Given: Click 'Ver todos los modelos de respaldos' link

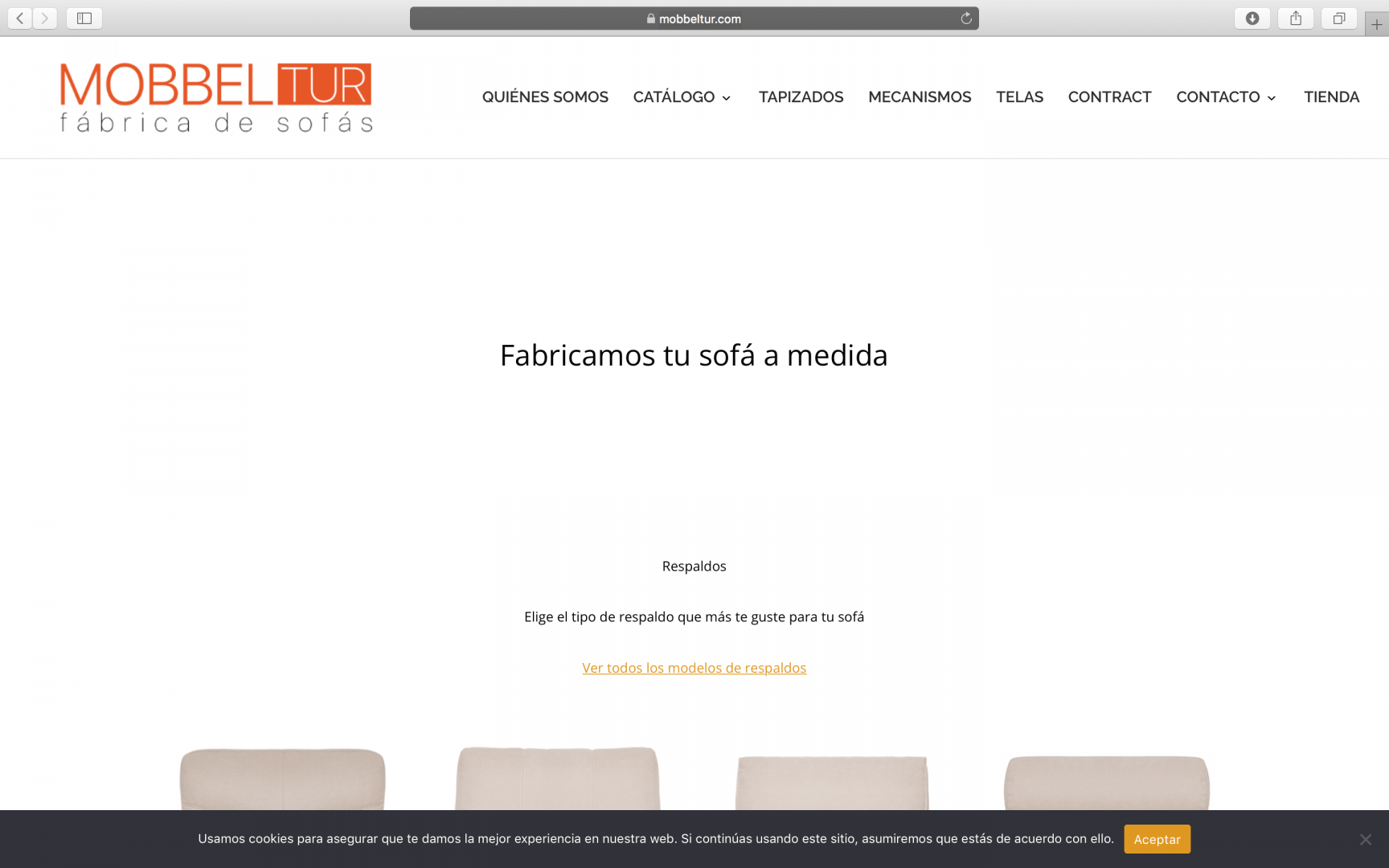Looking at the screenshot, I should click(x=694, y=668).
